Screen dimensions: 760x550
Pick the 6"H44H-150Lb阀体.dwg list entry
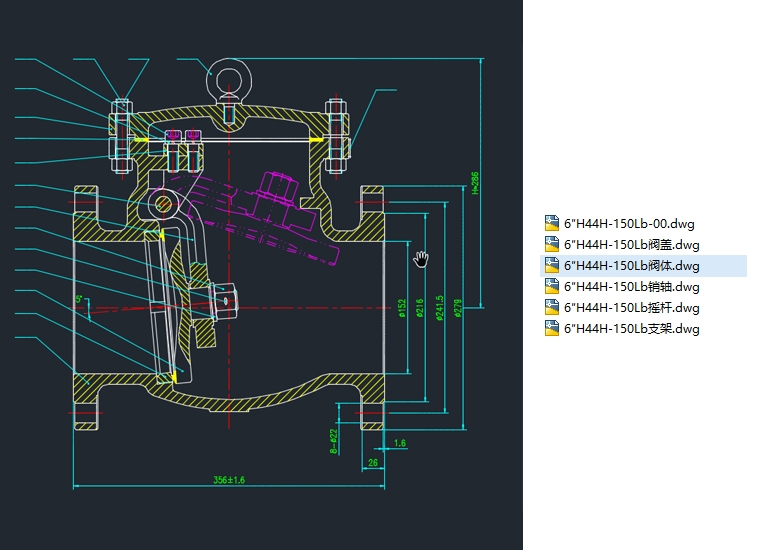(632, 265)
